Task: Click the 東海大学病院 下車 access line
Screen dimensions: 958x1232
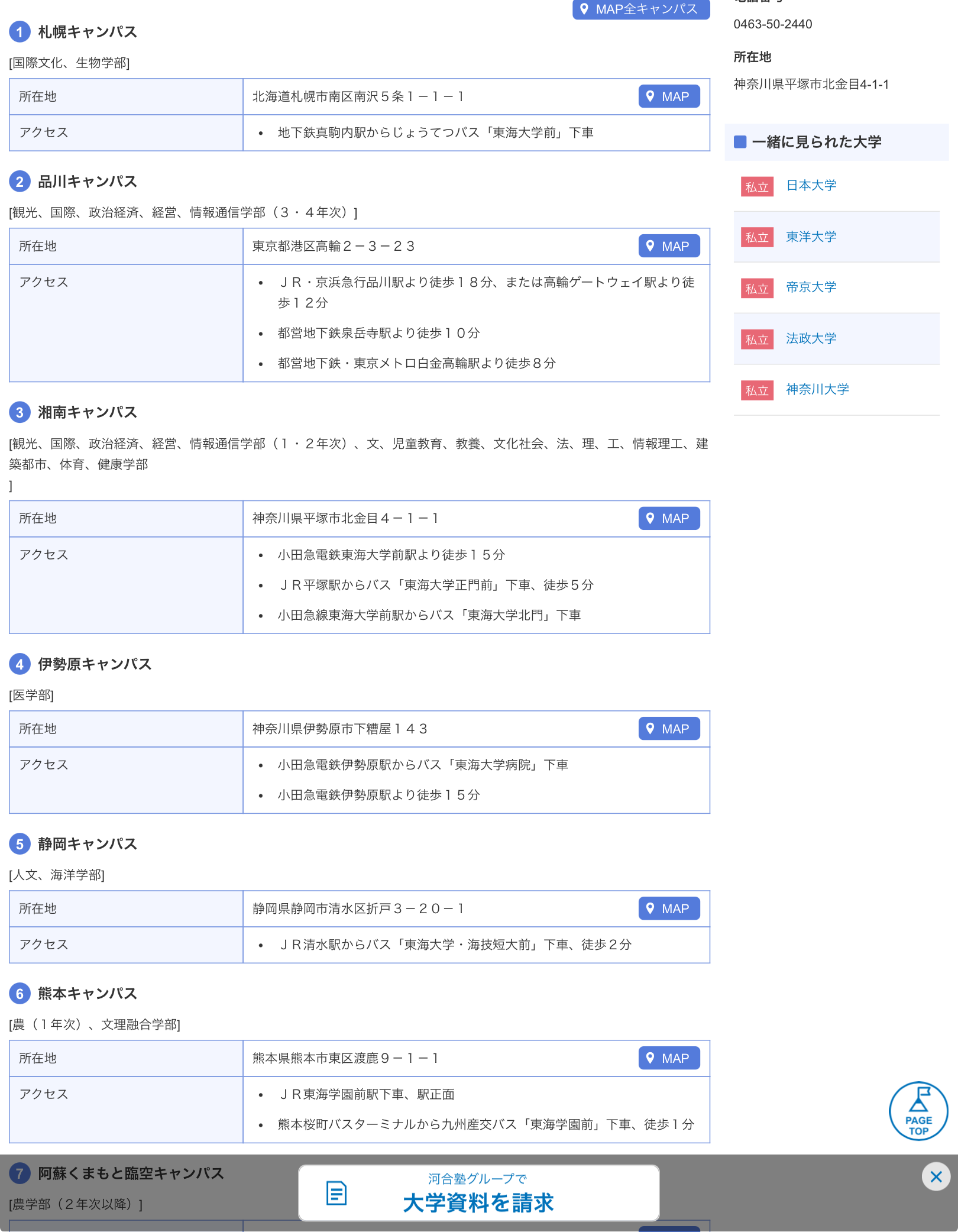Action: (423, 765)
